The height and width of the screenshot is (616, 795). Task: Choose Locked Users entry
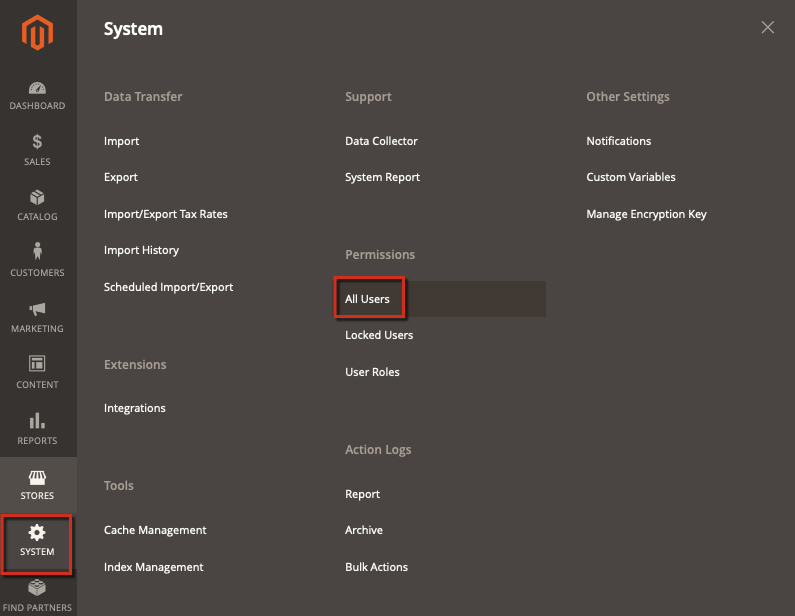379,335
